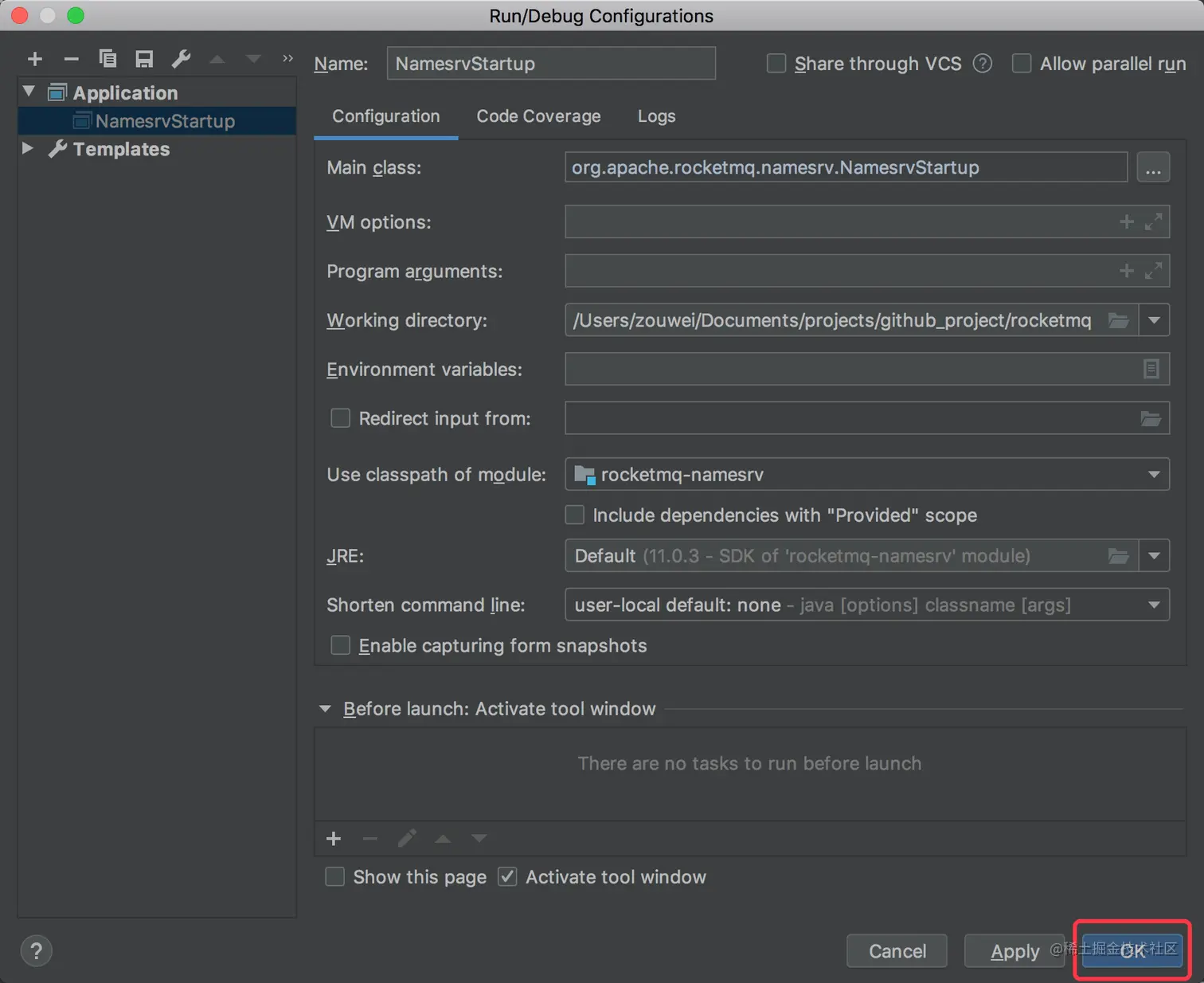Screen dimensions: 1204x983
Task: Open Working directory dropdown arrow
Action: [1154, 320]
